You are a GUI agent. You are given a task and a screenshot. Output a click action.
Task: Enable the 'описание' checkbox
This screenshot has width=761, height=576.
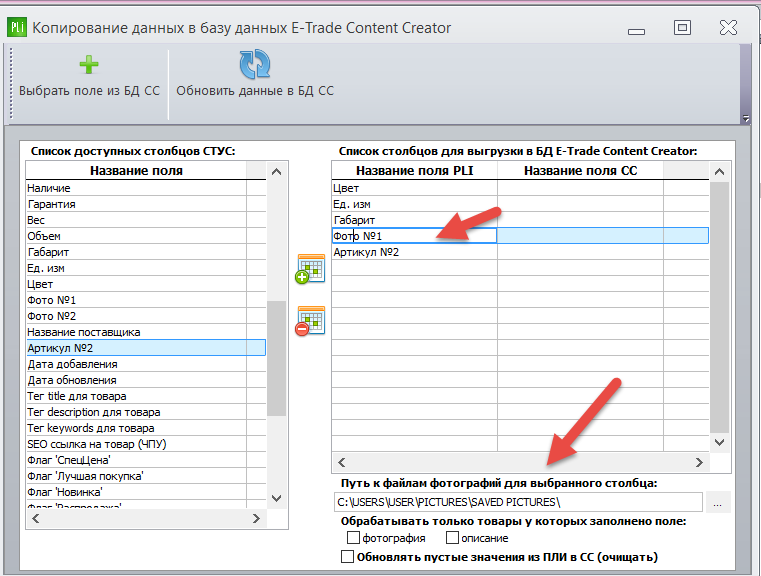(x=452, y=538)
